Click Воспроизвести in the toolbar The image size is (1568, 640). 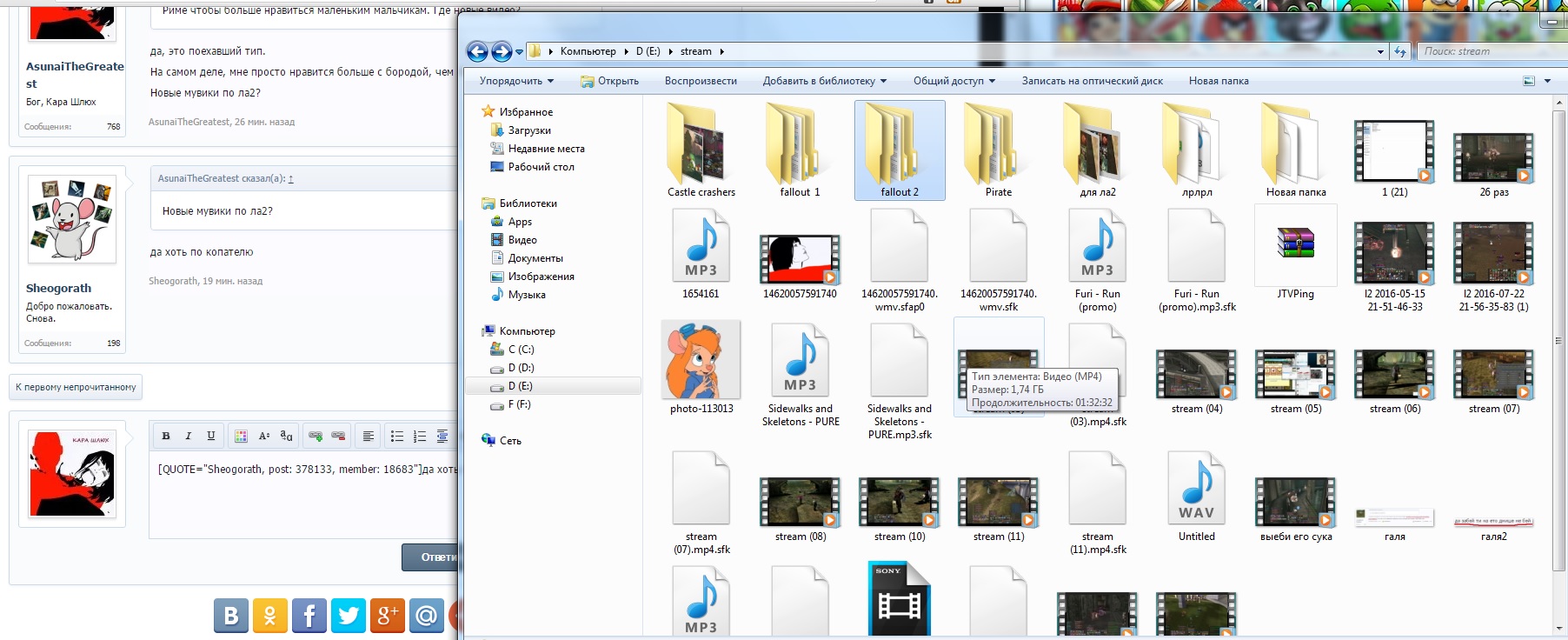pyautogui.click(x=700, y=81)
